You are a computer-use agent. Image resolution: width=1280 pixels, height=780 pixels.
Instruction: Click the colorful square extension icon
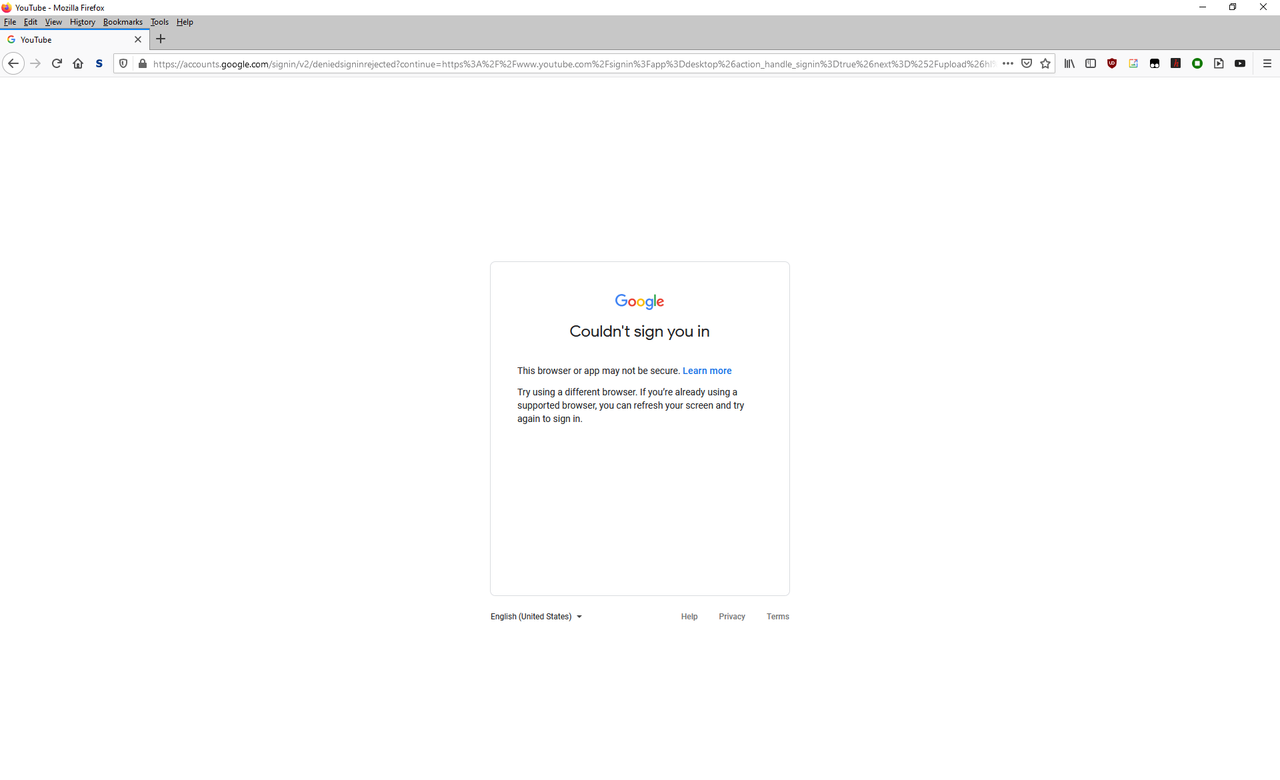pos(1133,63)
